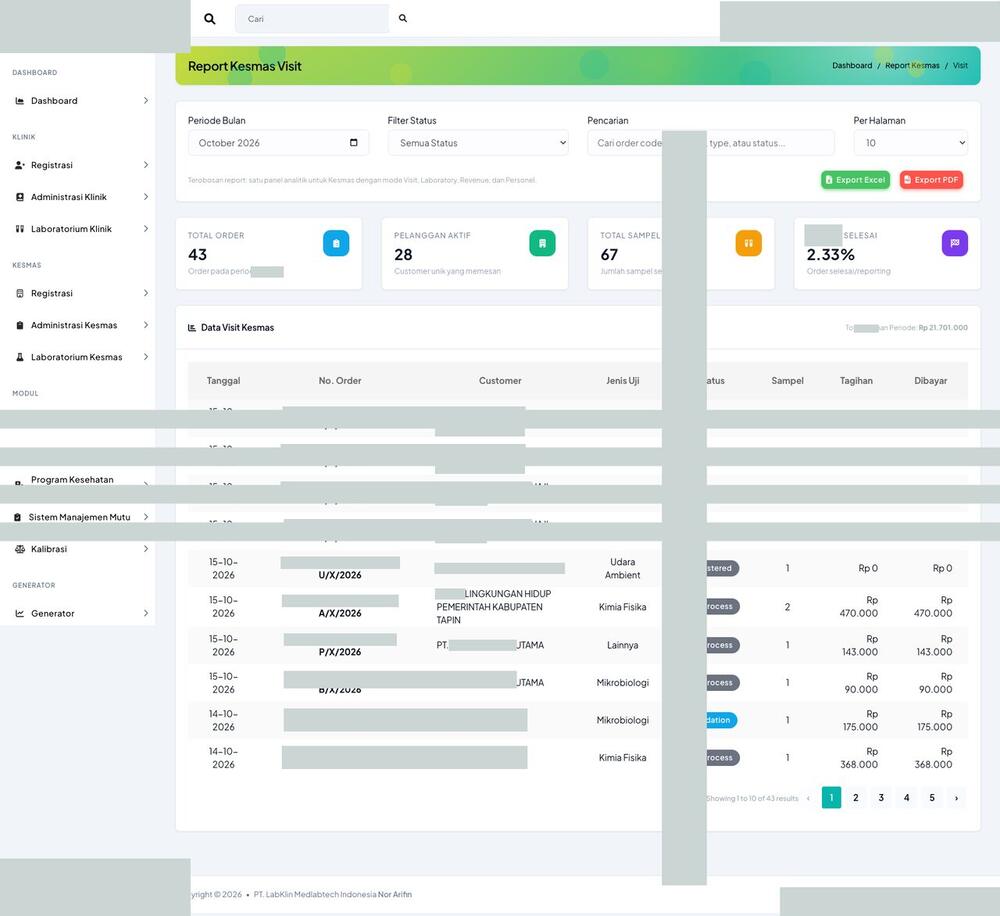Open the Filter Status dropdown

tap(478, 143)
